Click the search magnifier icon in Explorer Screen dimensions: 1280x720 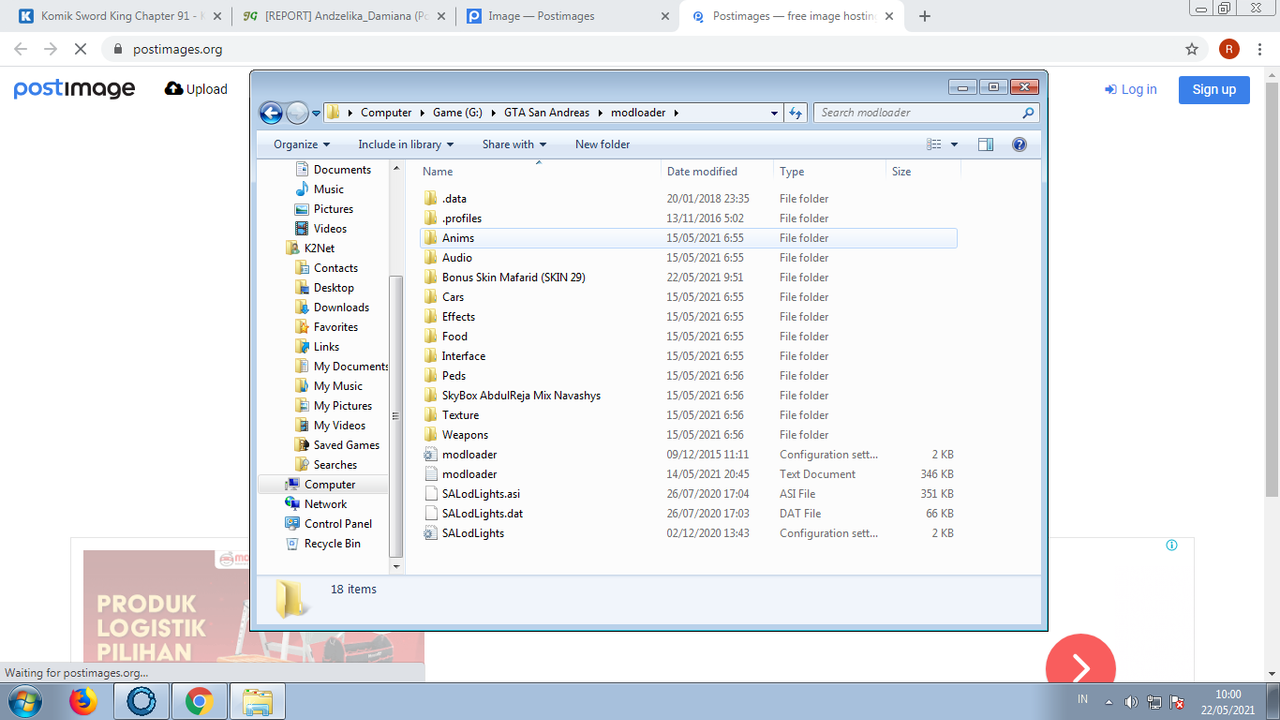click(1030, 113)
